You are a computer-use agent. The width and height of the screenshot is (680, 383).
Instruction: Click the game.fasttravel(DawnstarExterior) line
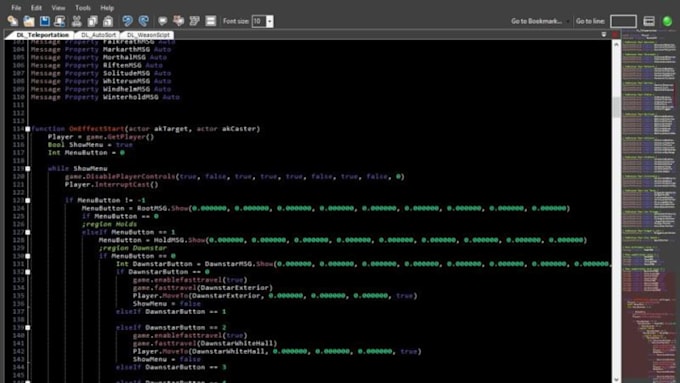[203, 288]
